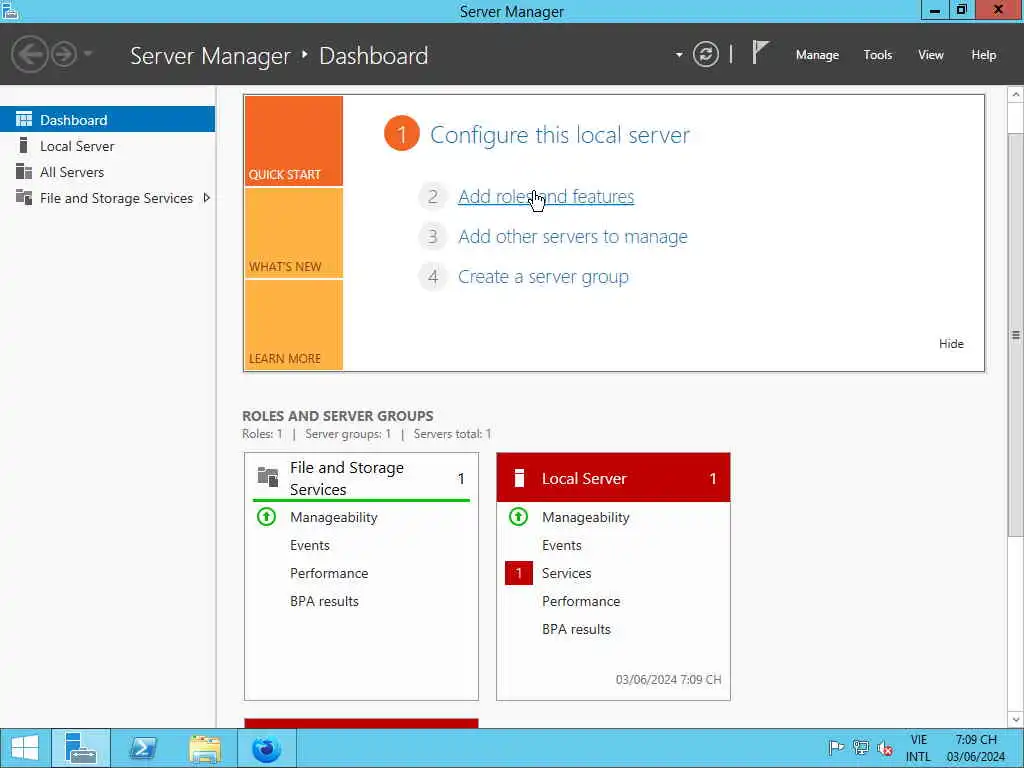Click Add roles and features link
This screenshot has height=768, width=1024.
coord(546,197)
